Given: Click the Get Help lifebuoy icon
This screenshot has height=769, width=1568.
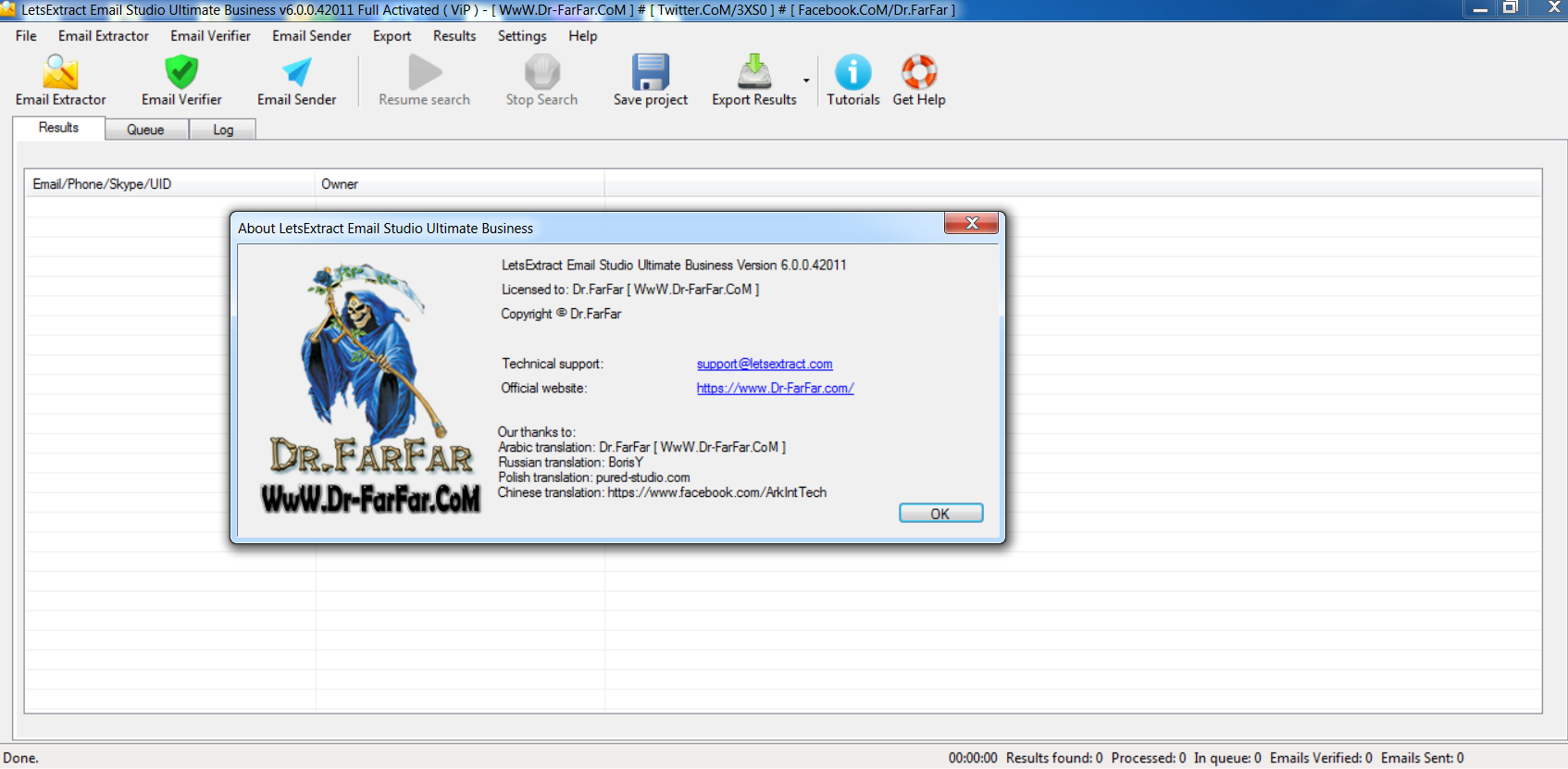Looking at the screenshot, I should (918, 72).
